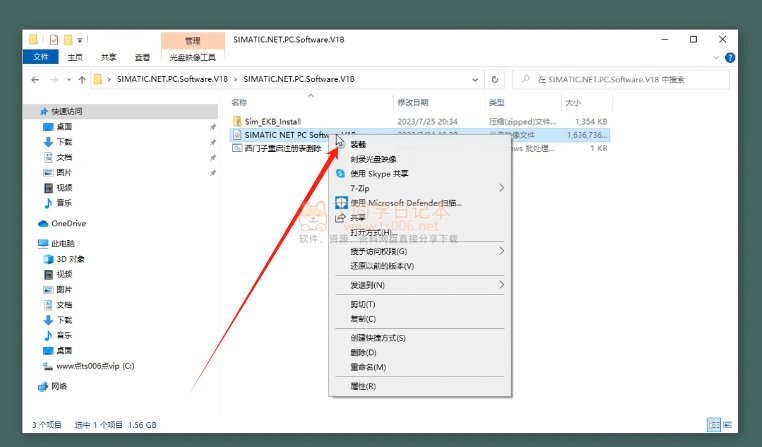The width and height of the screenshot is (762, 447).
Task: Expand the 发送到(N) submenu
Action: click(x=502, y=285)
